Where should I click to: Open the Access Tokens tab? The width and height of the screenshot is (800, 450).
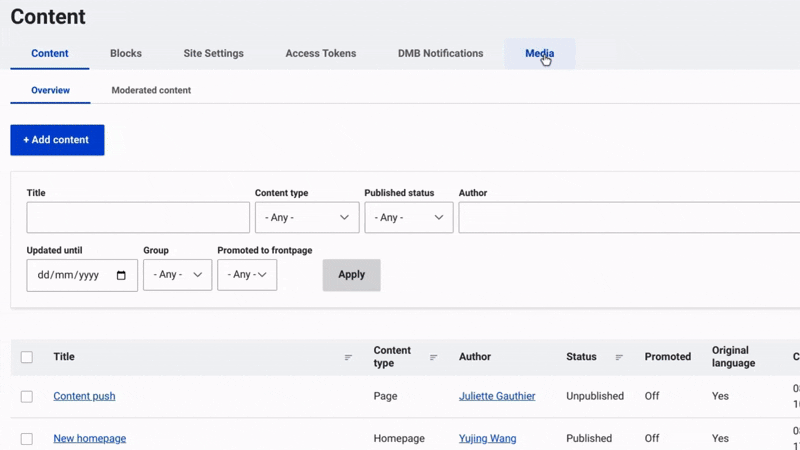[x=320, y=54]
